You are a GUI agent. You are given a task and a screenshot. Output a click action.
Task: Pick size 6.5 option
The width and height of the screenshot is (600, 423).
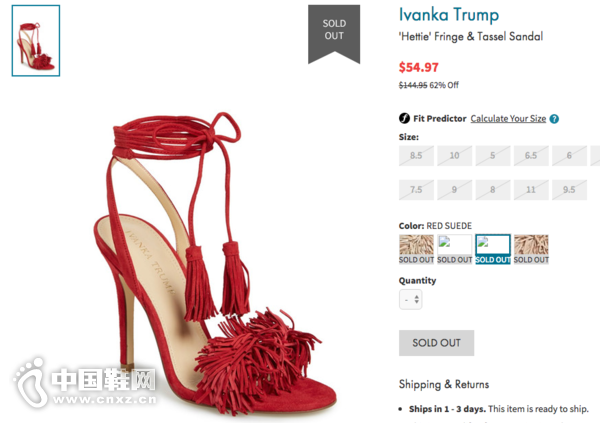pyautogui.click(x=531, y=155)
